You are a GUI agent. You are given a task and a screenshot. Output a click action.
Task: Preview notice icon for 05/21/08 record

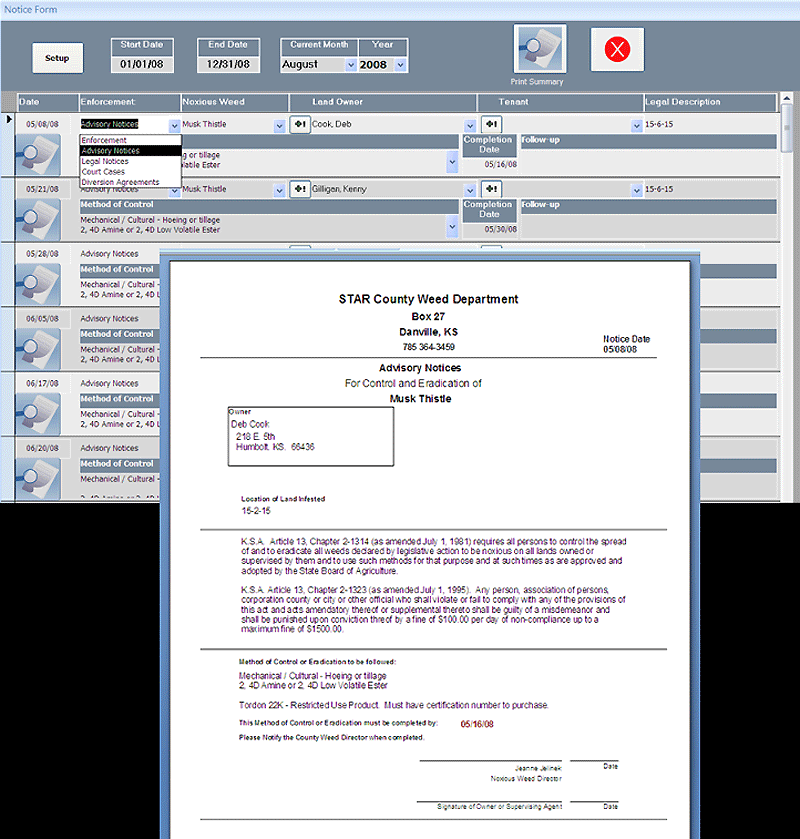[37, 219]
